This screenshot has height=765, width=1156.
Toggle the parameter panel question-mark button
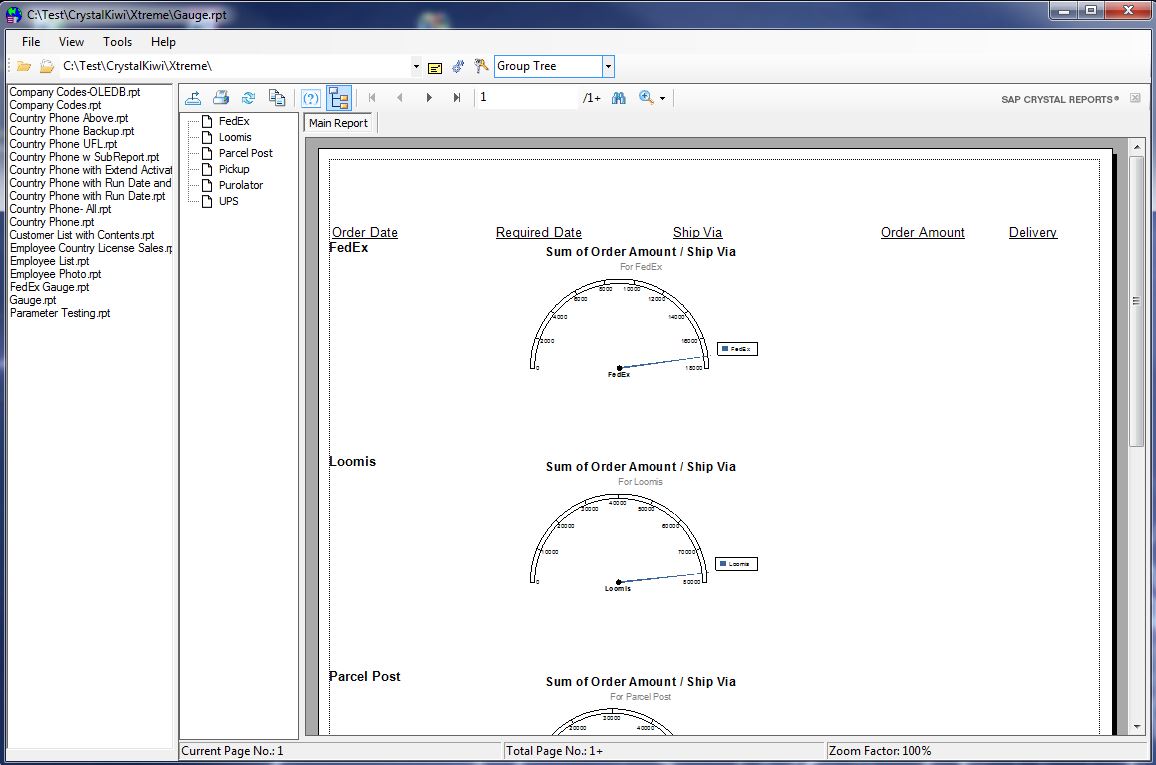pos(311,97)
